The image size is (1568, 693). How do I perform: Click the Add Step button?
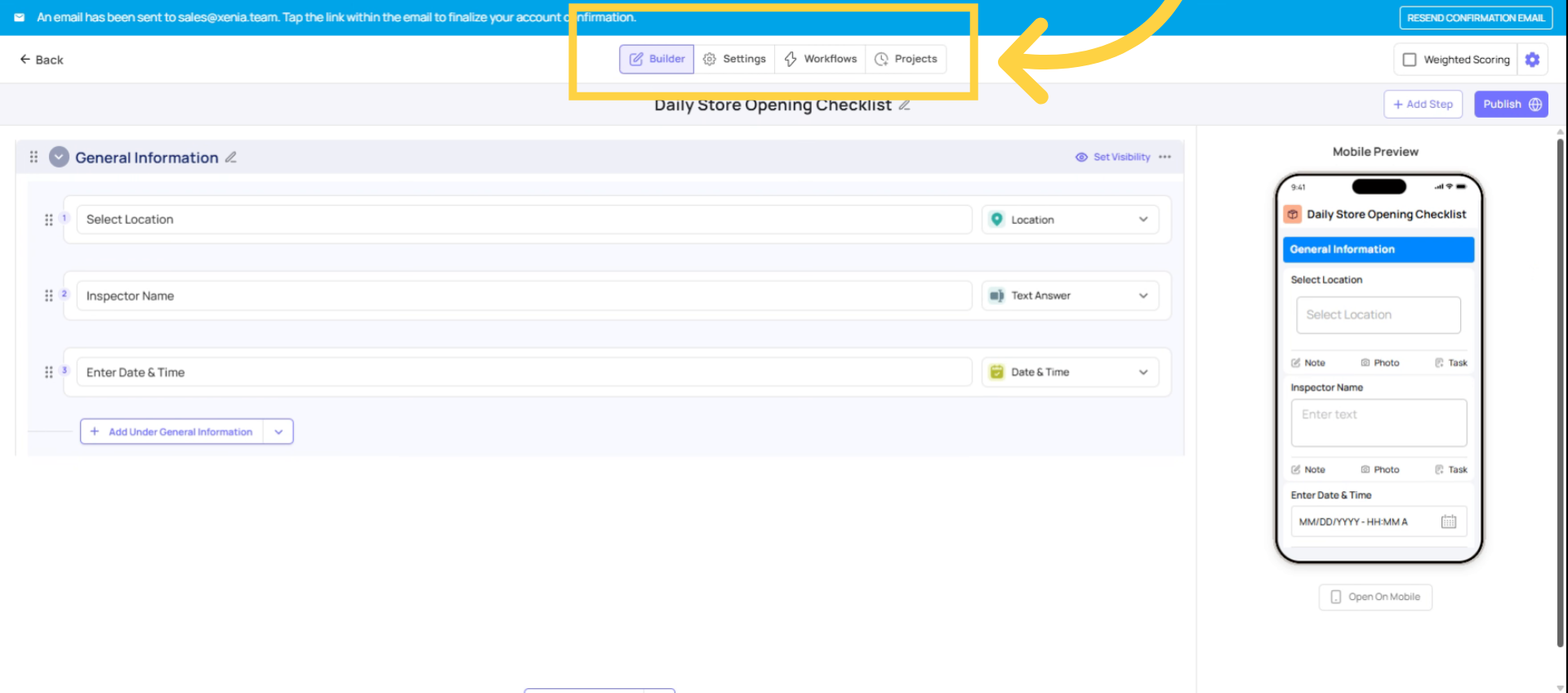1423,104
